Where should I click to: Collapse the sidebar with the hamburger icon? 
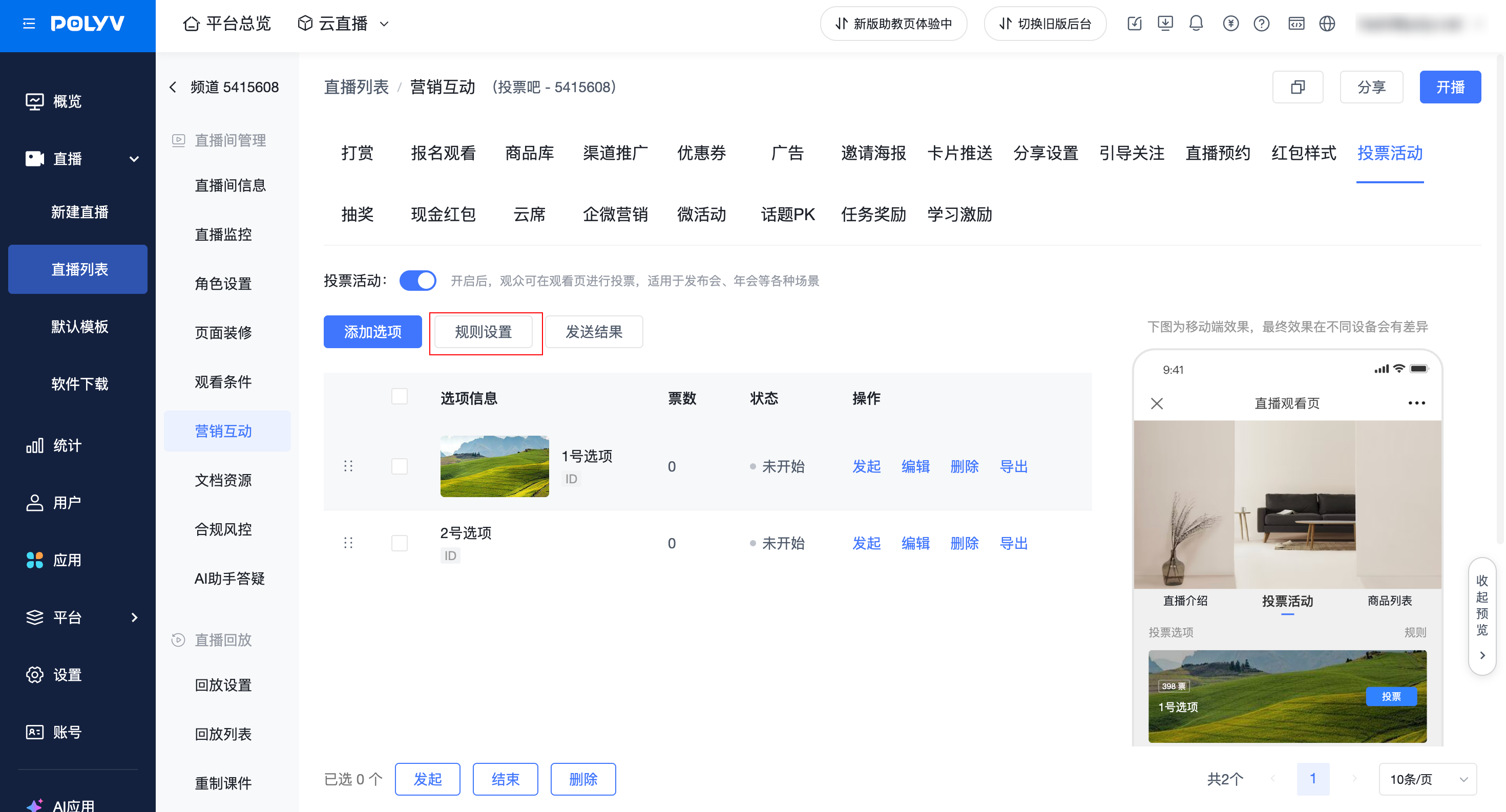click(x=29, y=24)
